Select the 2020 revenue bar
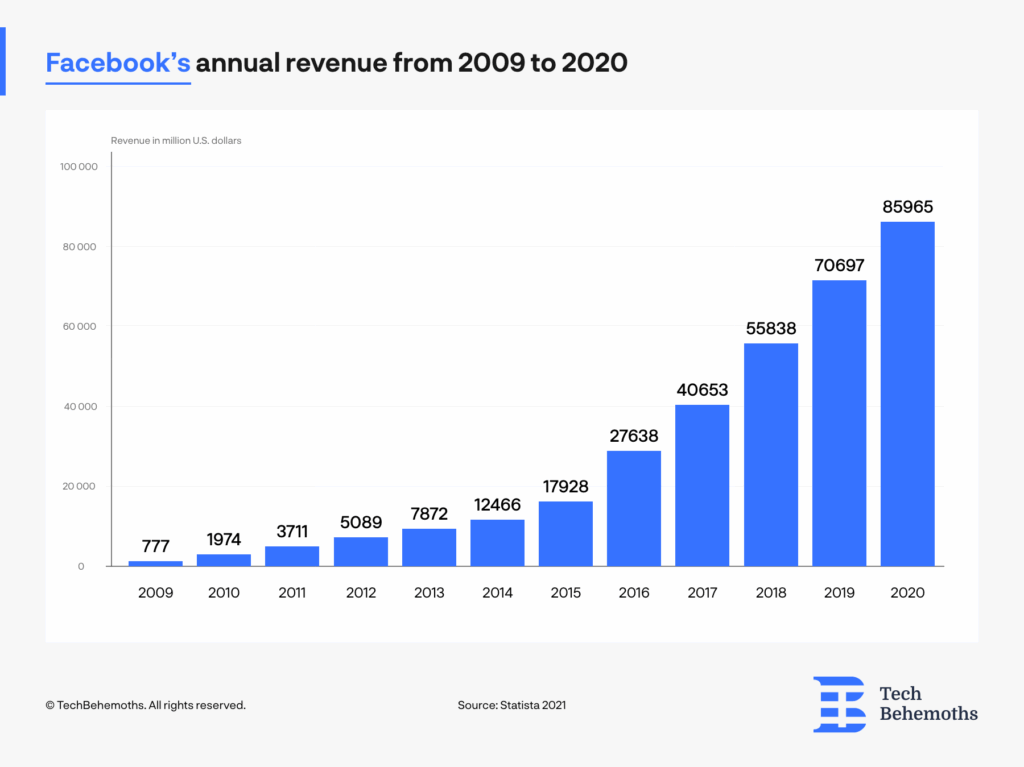Viewport: 1024px width, 767px height. [907, 394]
